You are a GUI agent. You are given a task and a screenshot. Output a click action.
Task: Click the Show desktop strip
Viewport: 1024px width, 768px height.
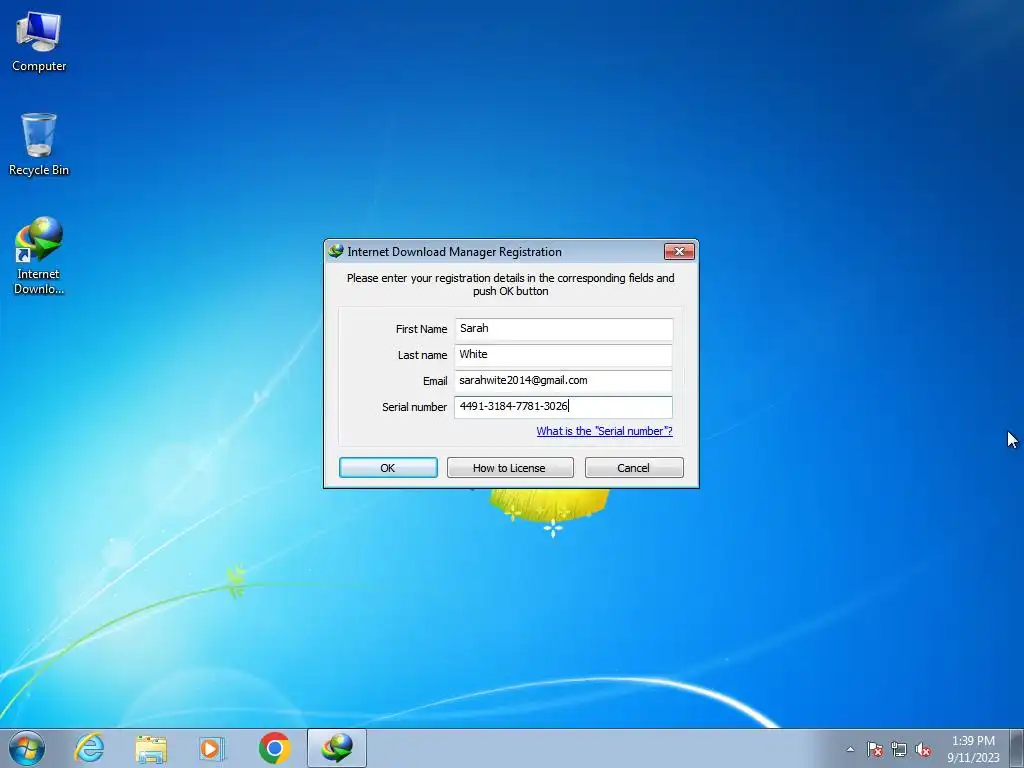1017,748
